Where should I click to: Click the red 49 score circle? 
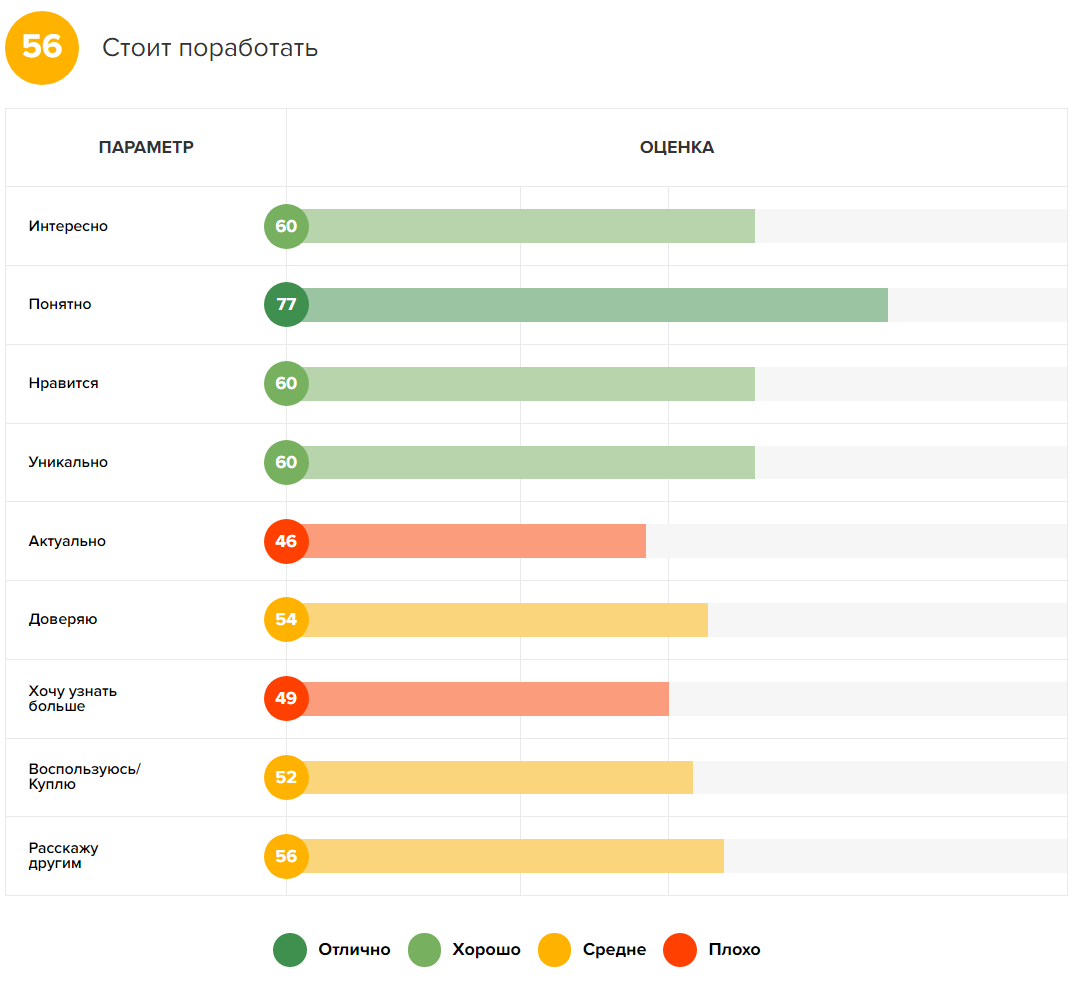[x=286, y=698]
